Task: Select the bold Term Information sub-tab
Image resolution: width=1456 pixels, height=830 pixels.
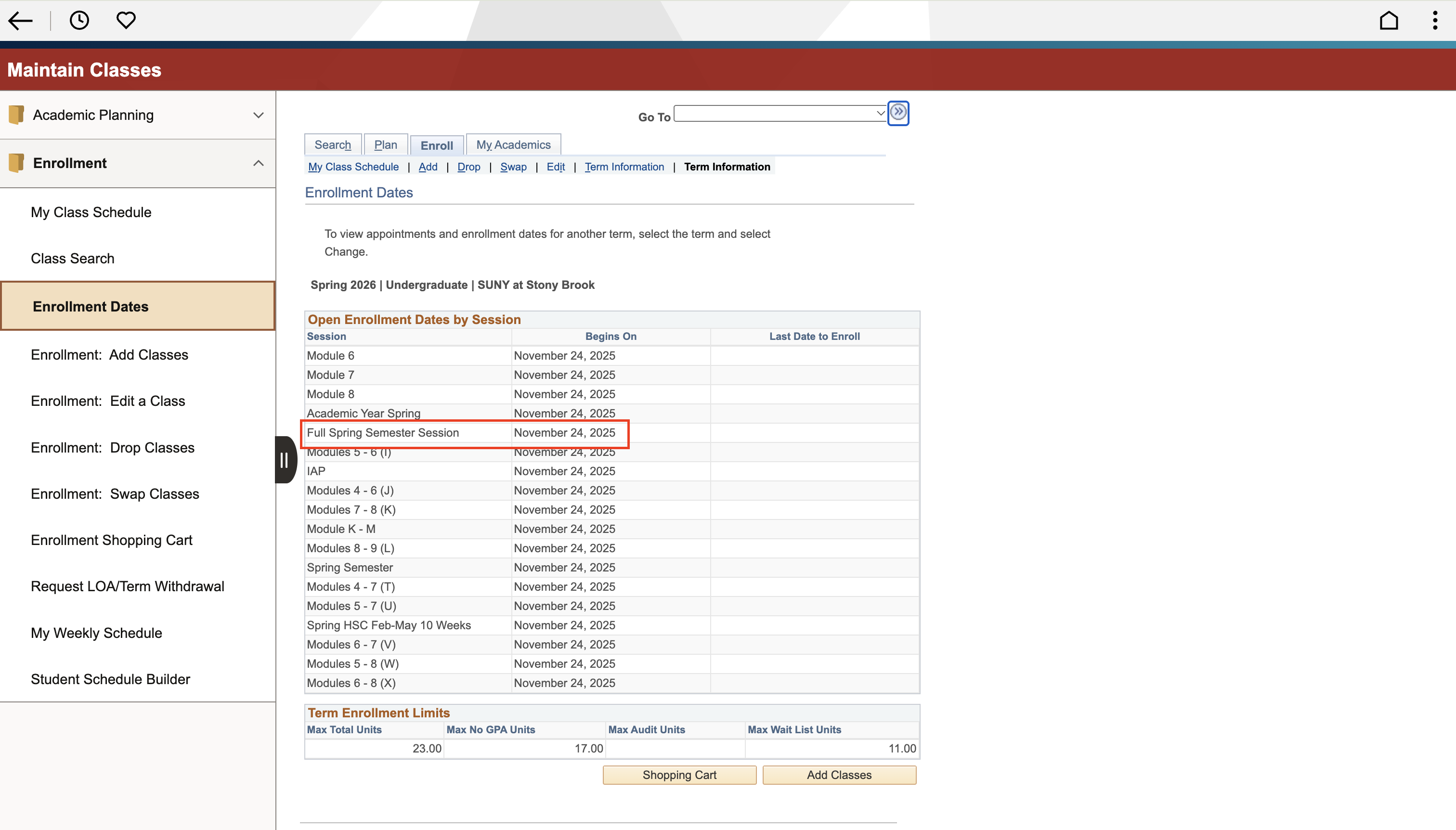Action: pos(727,167)
